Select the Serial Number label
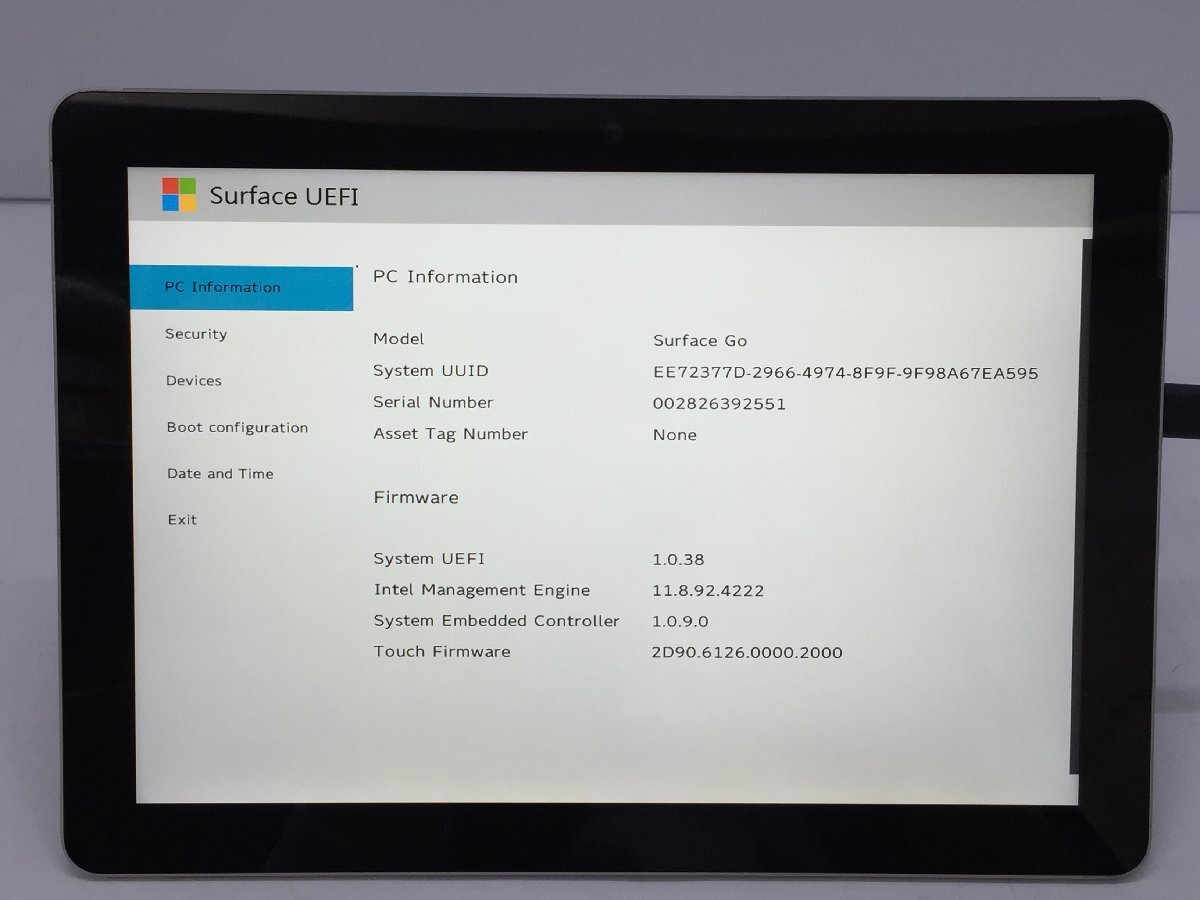The image size is (1200, 900). 433,402
